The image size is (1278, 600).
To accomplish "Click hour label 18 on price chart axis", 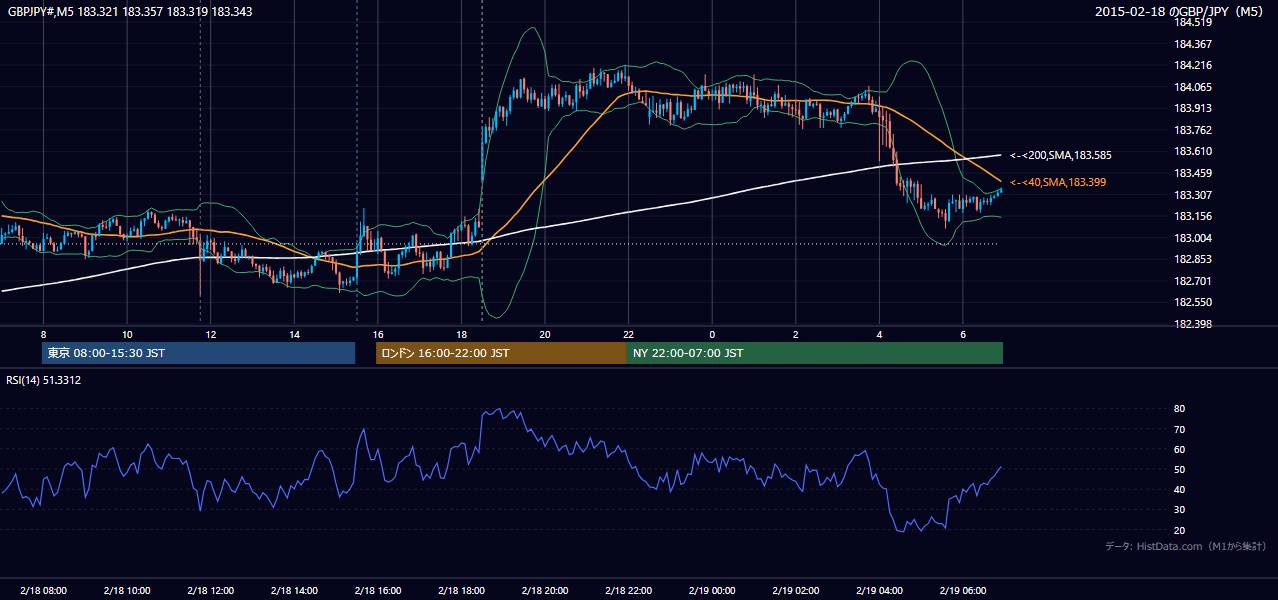I will point(461,334).
